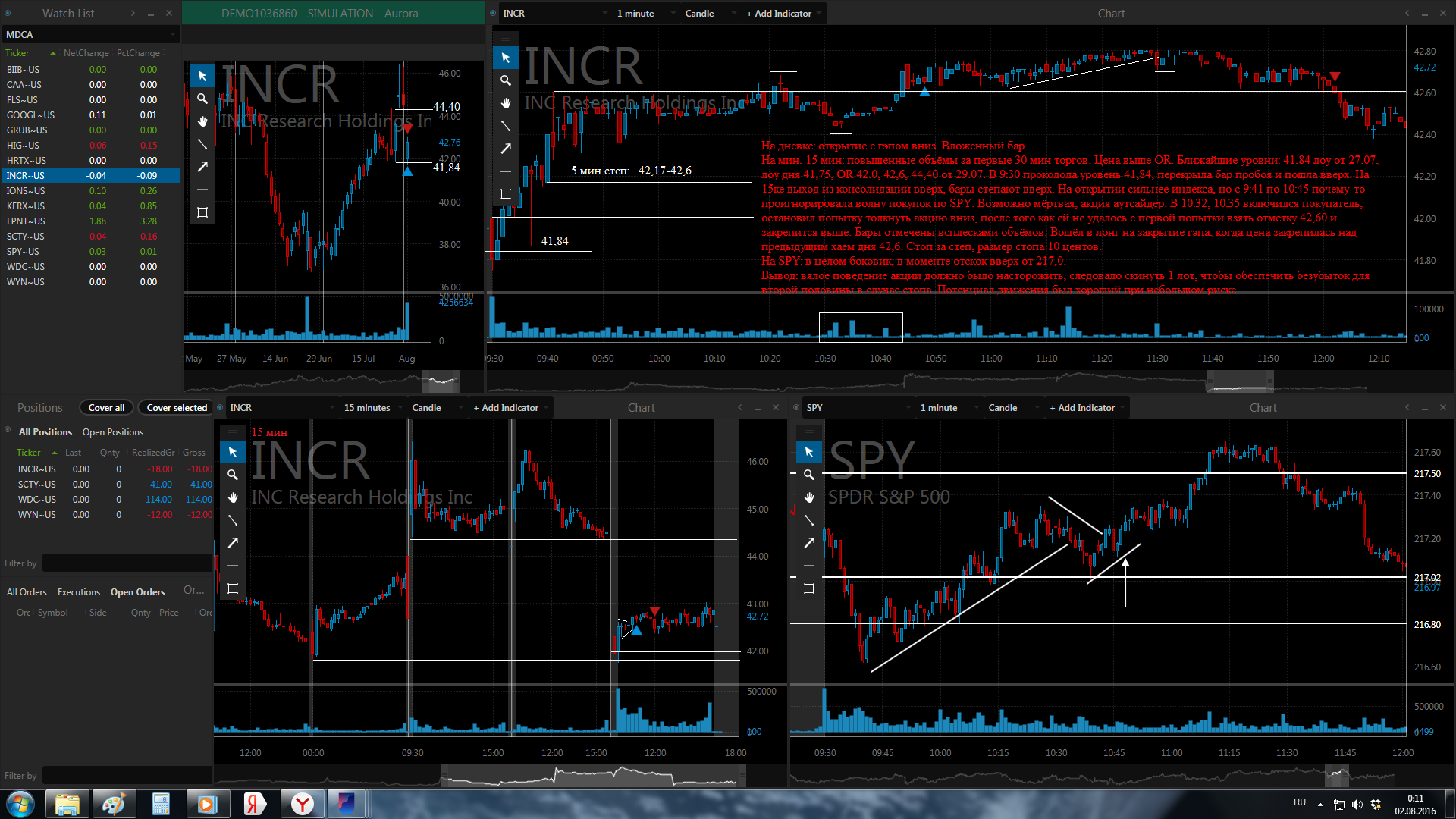The height and width of the screenshot is (819, 1456).
Task: Switch to All Positions tab
Action: point(45,431)
